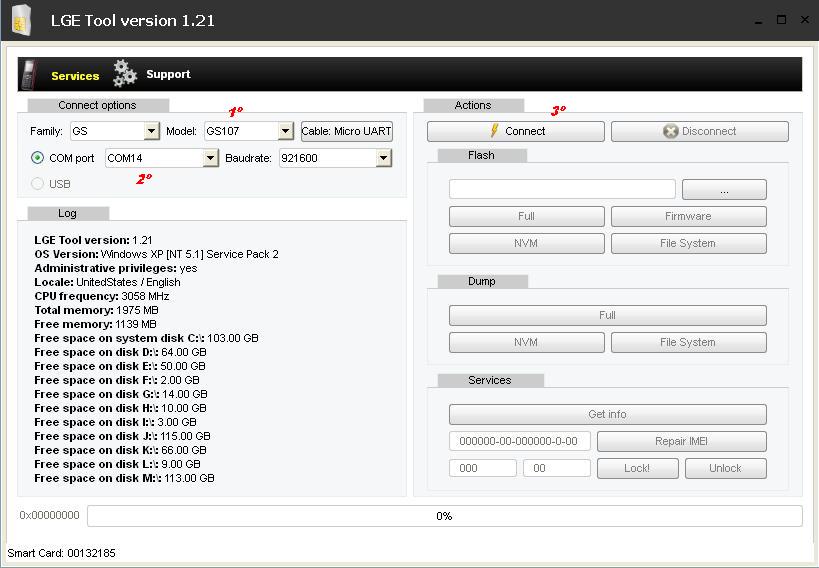The image size is (819, 568).
Task: Click the File System button under Dump
Action: (x=688, y=343)
